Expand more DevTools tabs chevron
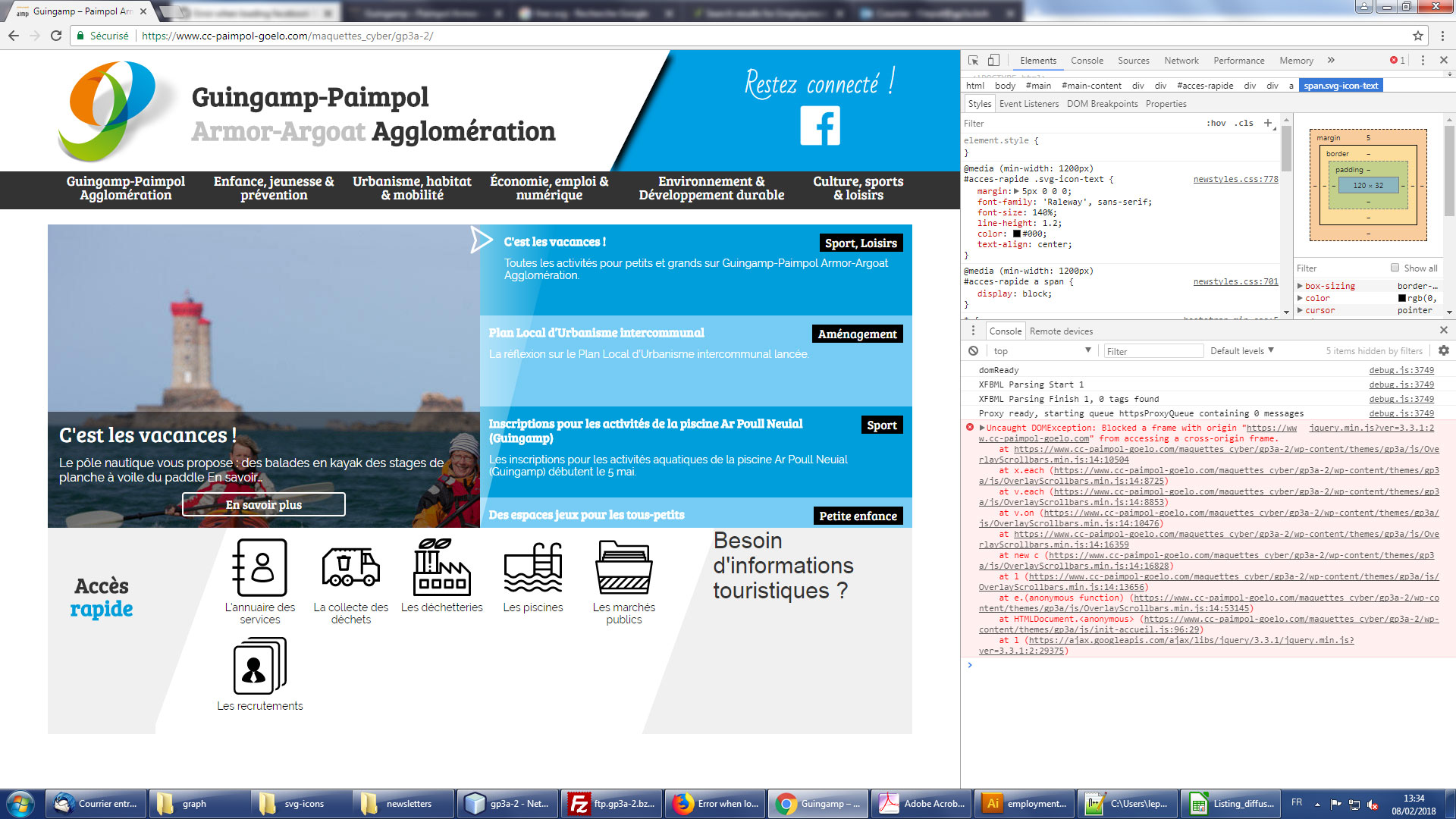Image resolution: width=1456 pixels, height=819 pixels. (x=1331, y=60)
